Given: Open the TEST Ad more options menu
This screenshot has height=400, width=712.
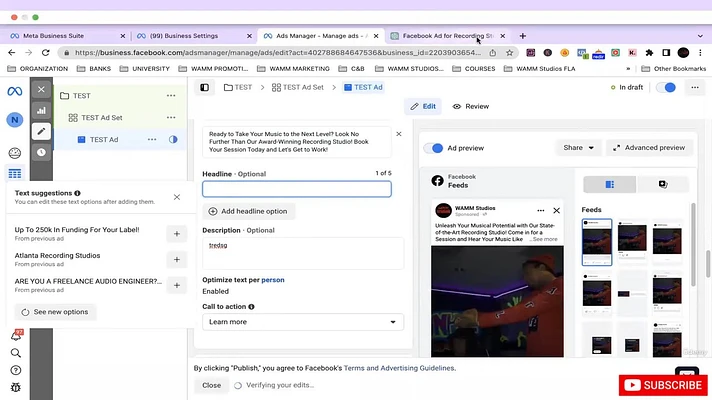Looking at the screenshot, I should click(x=152, y=139).
